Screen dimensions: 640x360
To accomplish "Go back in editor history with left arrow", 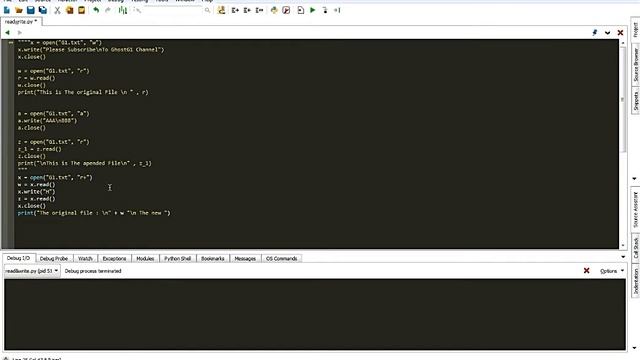I will 7,33.
